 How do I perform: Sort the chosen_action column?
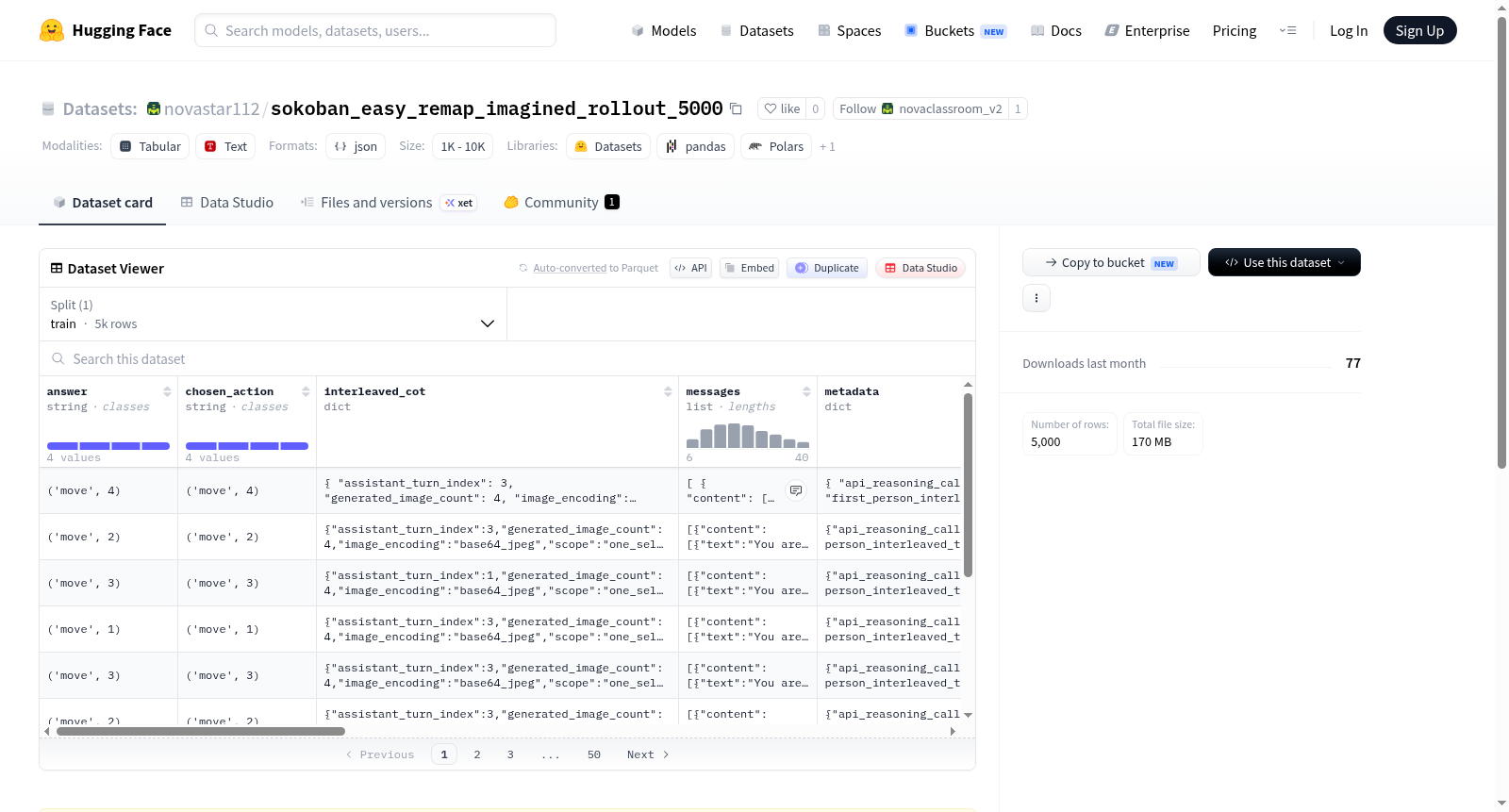pyautogui.click(x=306, y=391)
